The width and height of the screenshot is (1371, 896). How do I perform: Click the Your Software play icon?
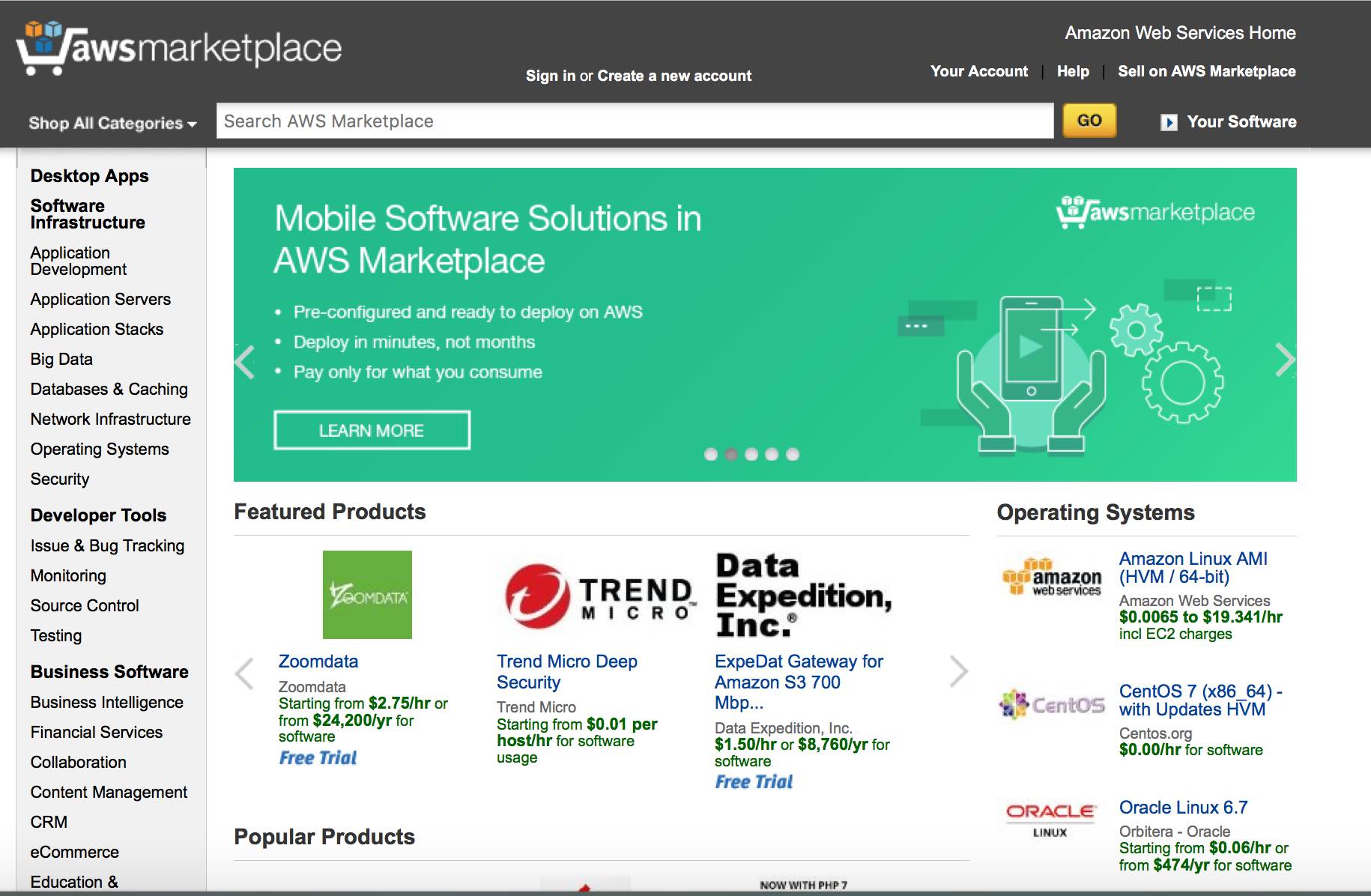point(1170,121)
